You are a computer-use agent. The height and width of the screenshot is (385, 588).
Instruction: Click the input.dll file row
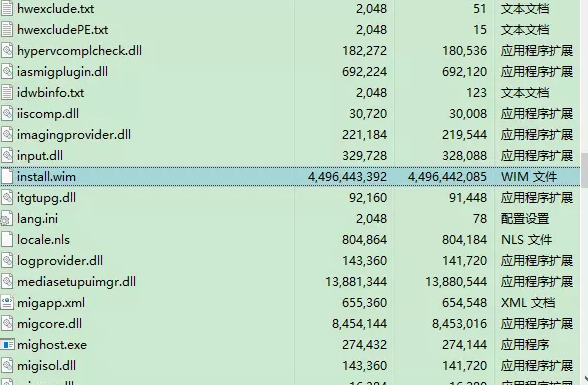coord(290,156)
